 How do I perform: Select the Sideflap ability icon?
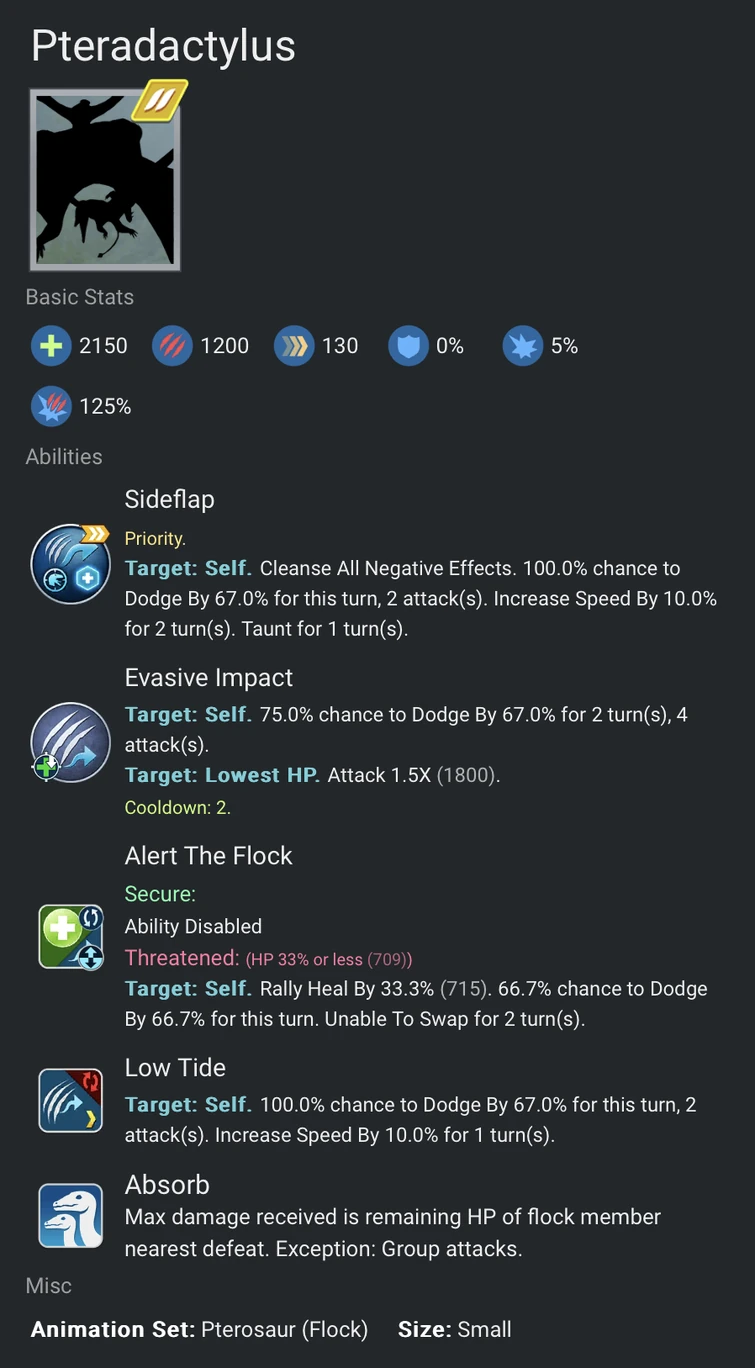pos(70,564)
